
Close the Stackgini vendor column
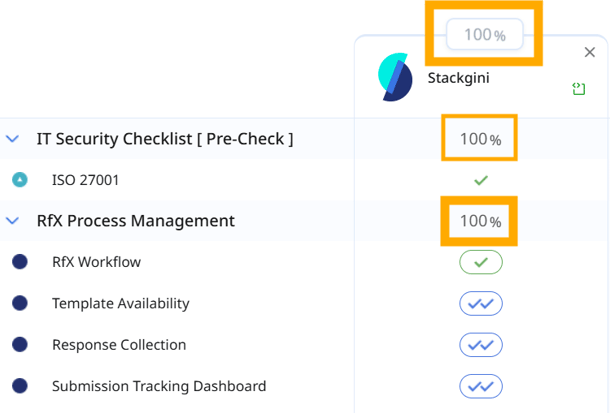coord(590,52)
